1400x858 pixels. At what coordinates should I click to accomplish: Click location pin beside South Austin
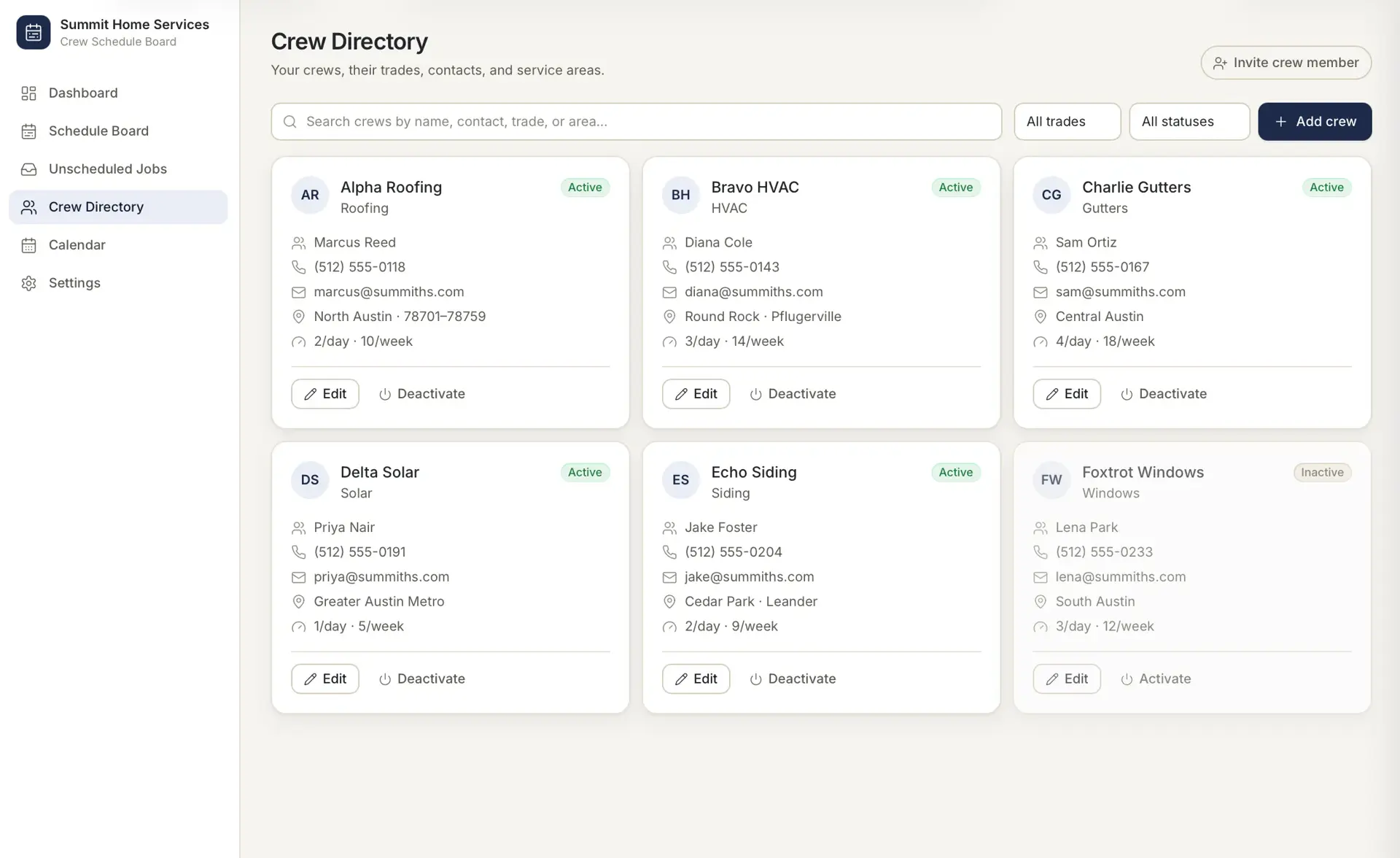[1041, 602]
